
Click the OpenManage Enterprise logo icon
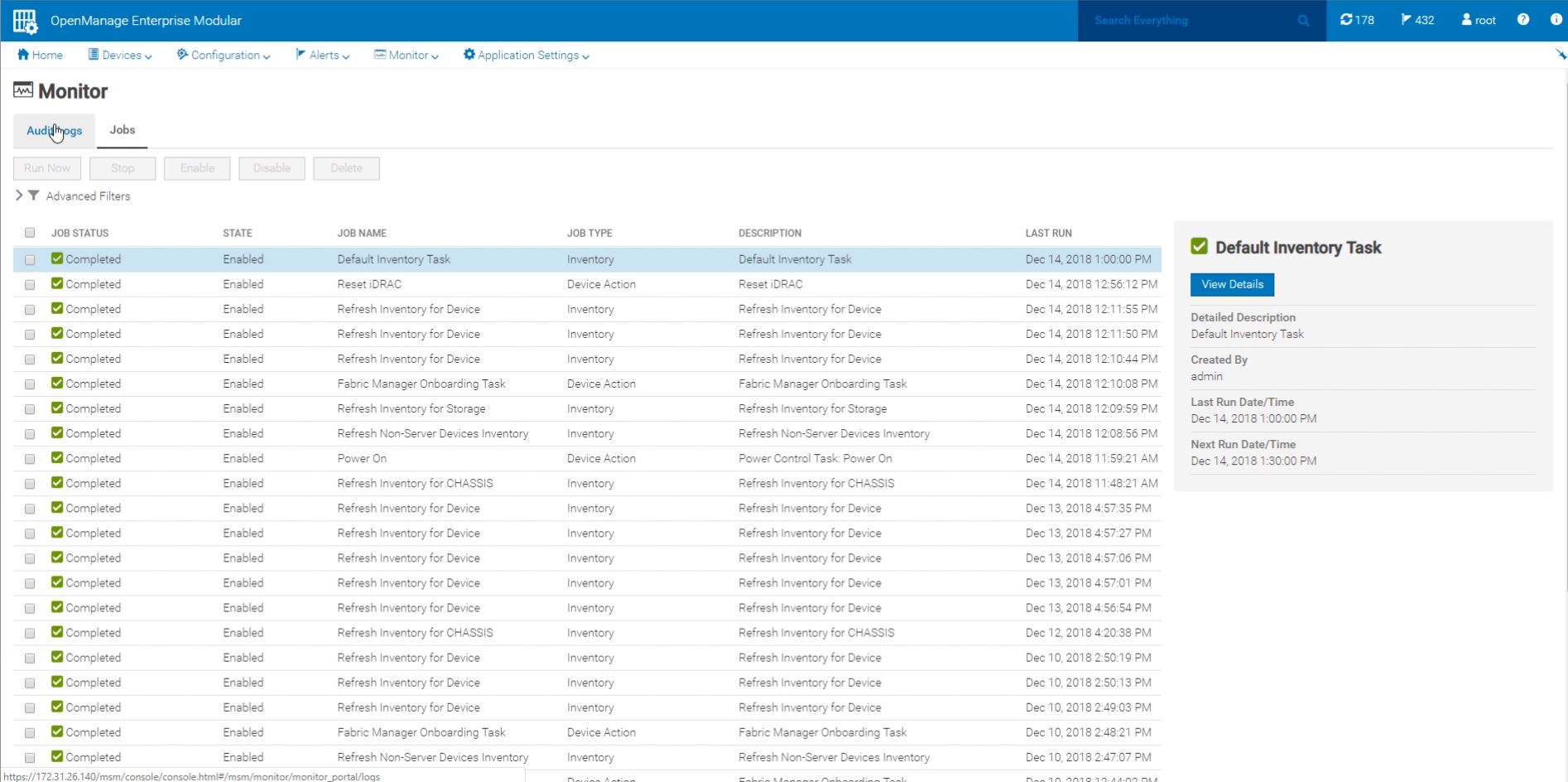click(25, 21)
